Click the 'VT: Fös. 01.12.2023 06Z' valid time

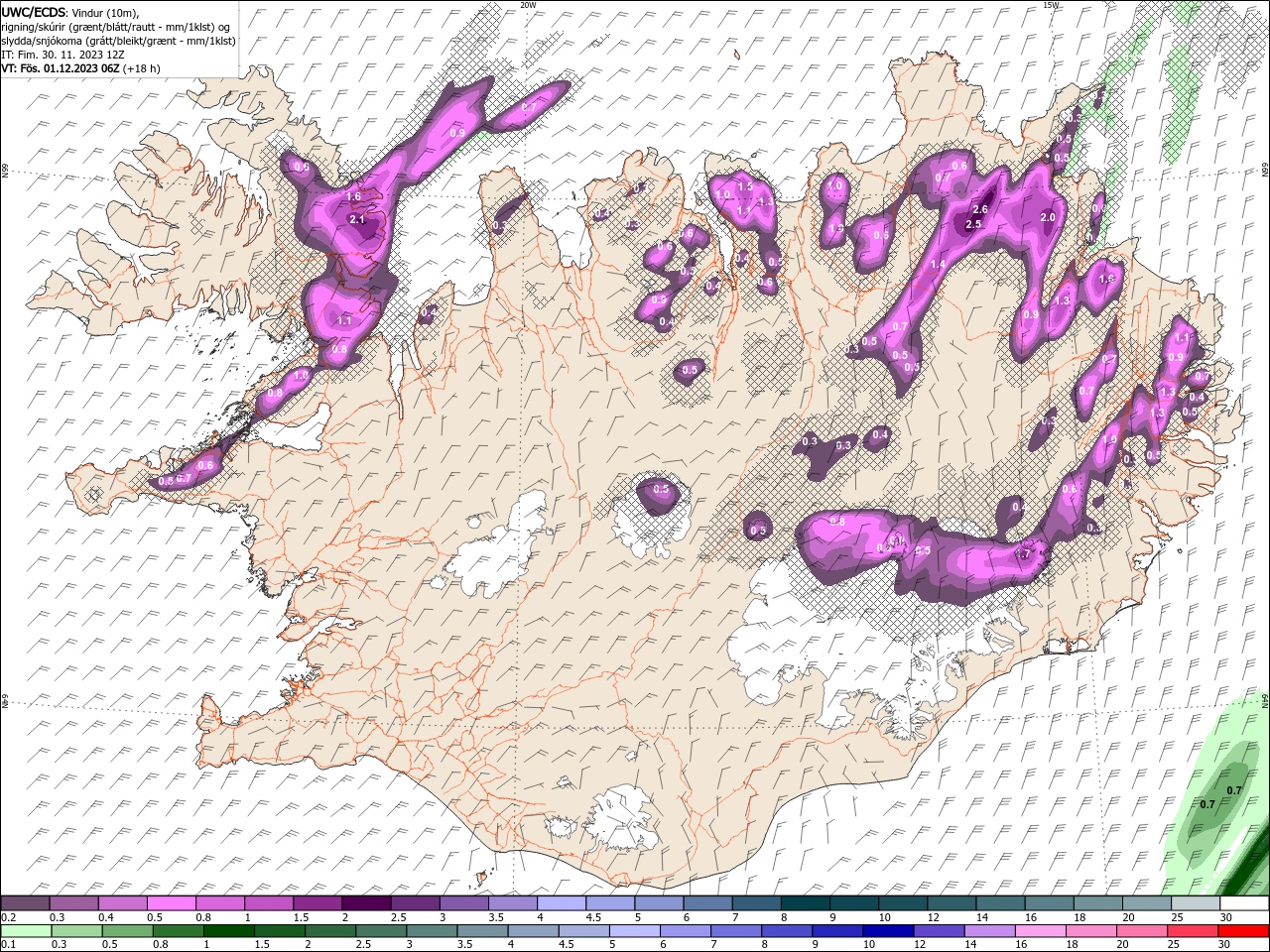point(62,68)
